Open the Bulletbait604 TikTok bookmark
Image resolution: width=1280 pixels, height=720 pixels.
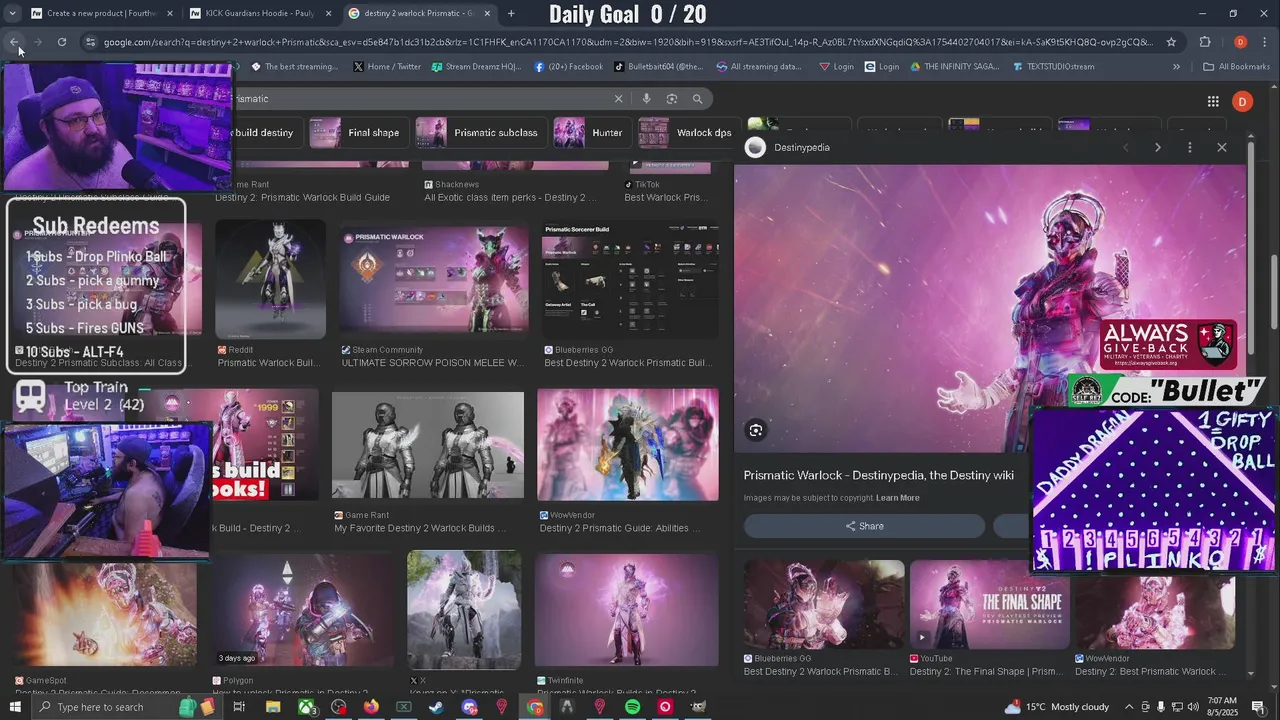tap(658, 67)
